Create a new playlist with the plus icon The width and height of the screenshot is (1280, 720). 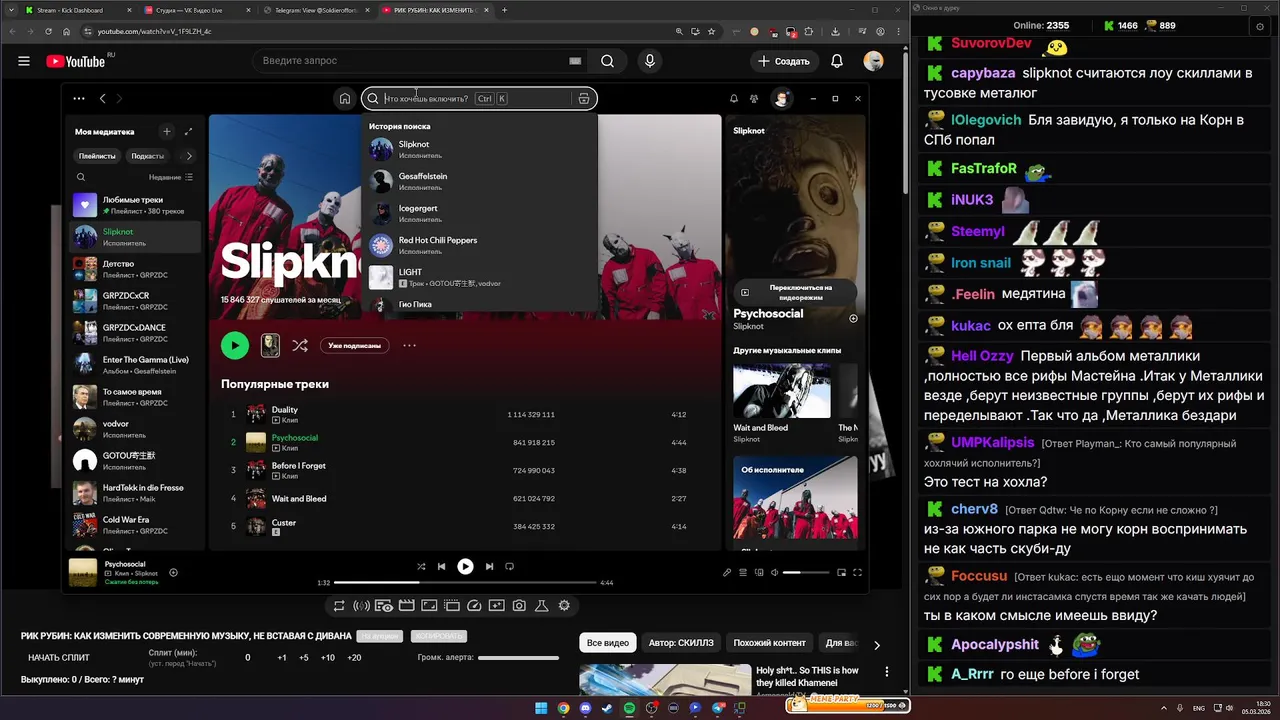tap(167, 131)
